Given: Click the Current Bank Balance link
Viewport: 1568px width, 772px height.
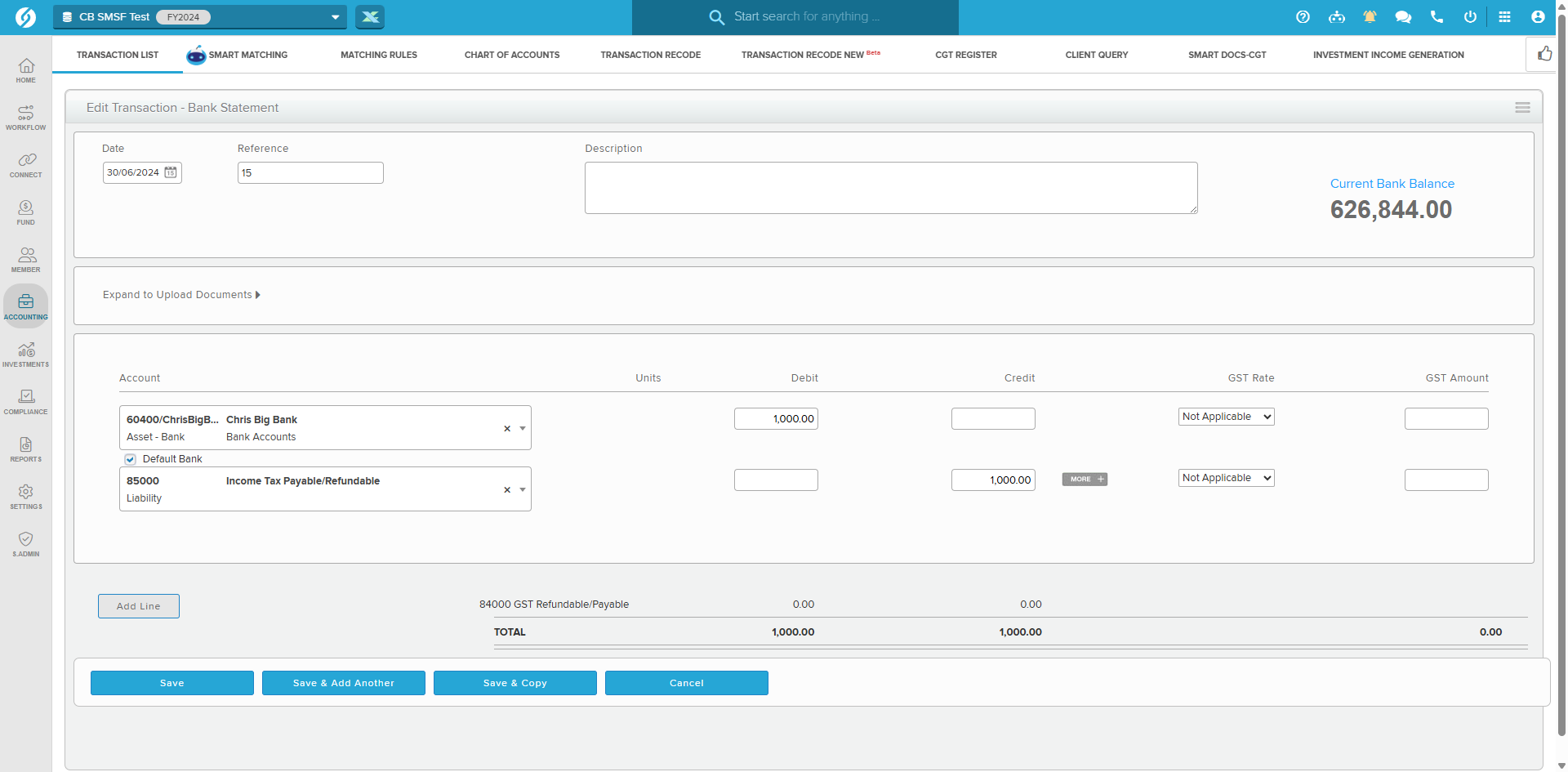Looking at the screenshot, I should click(1392, 184).
